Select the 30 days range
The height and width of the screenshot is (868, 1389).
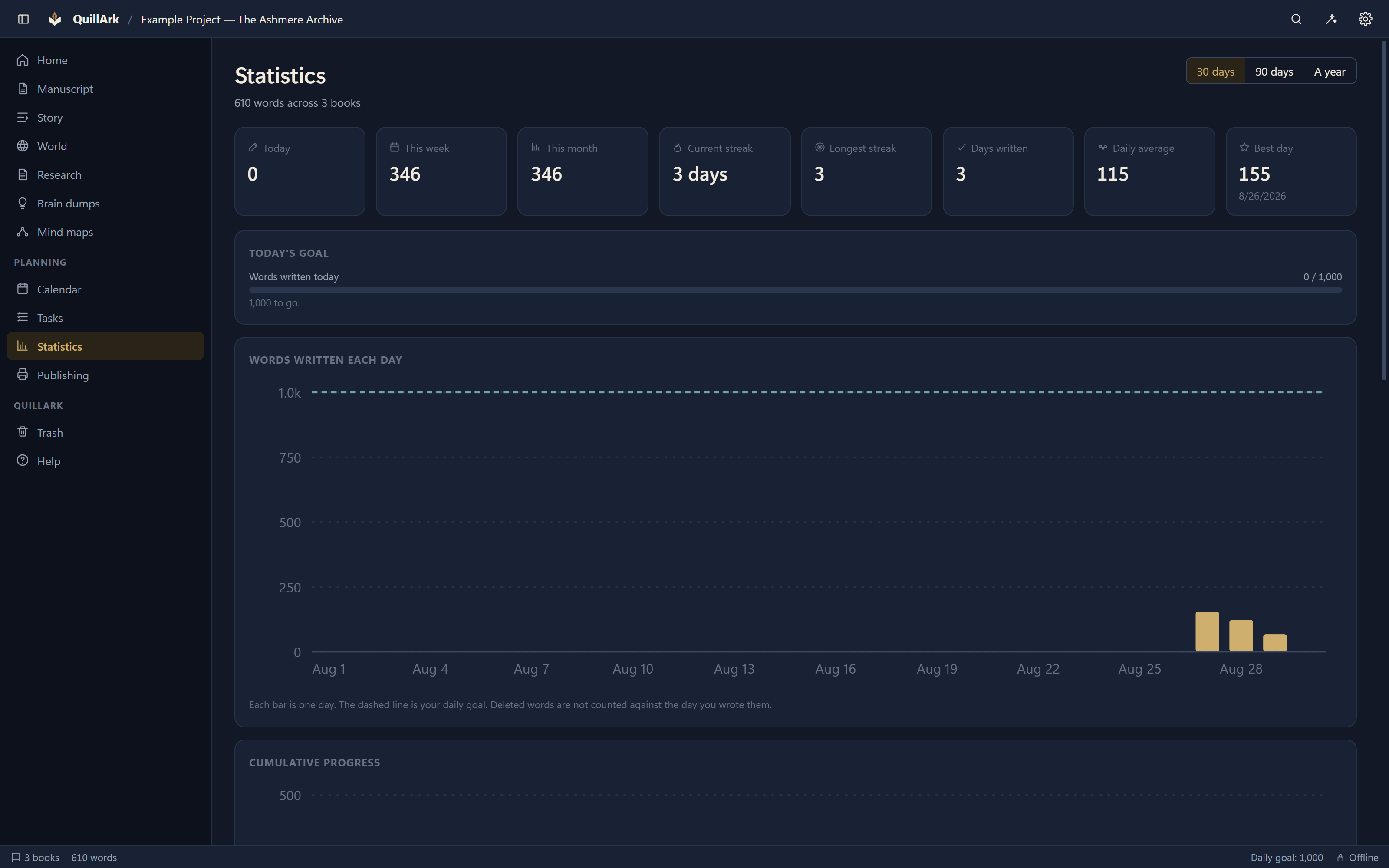click(x=1215, y=71)
